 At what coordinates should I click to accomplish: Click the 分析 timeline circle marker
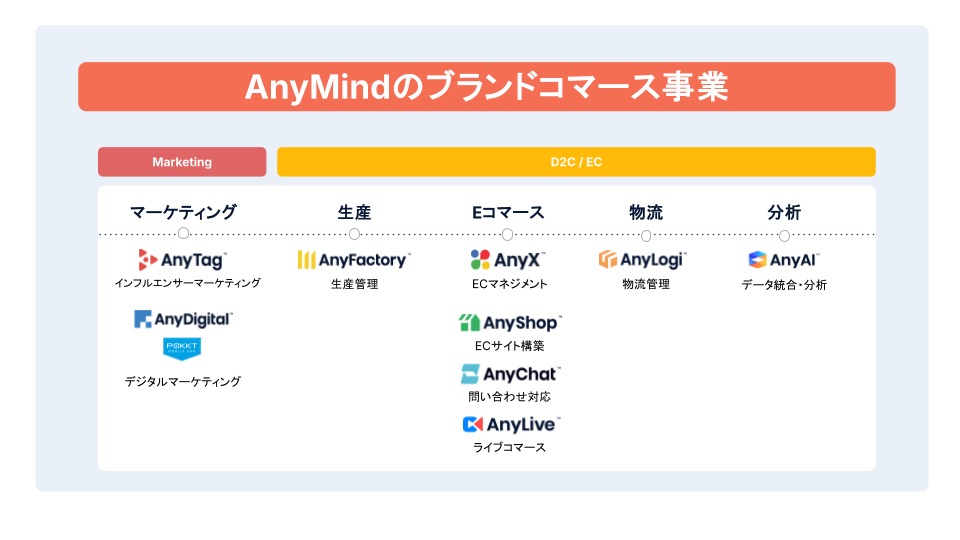[x=784, y=235]
